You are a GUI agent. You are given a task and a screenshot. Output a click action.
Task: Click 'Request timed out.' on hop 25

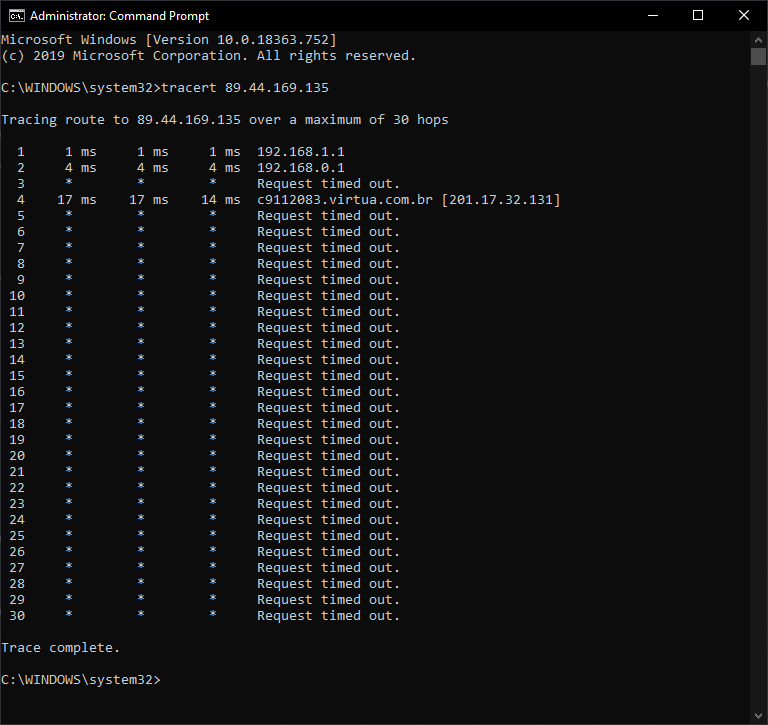(328, 536)
